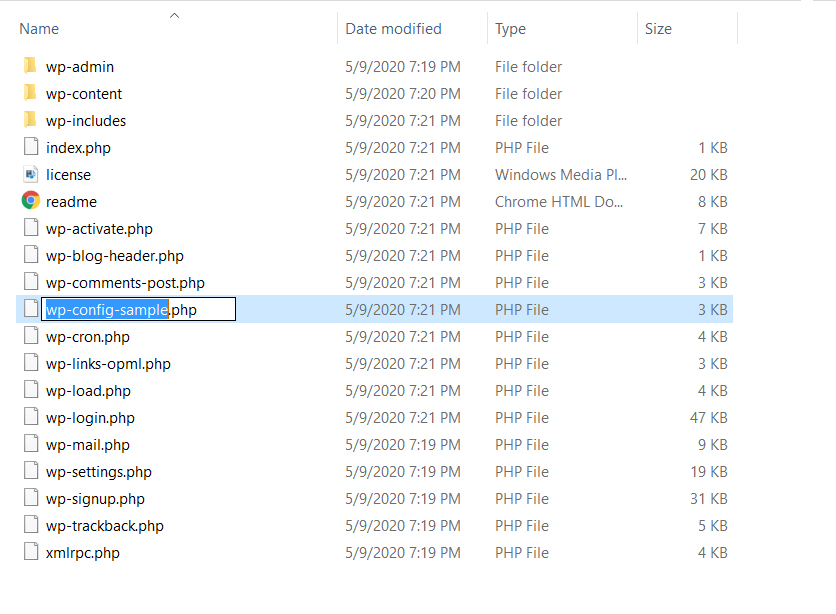Click the wp-login.php file icon
836x614 pixels.
coord(30,418)
